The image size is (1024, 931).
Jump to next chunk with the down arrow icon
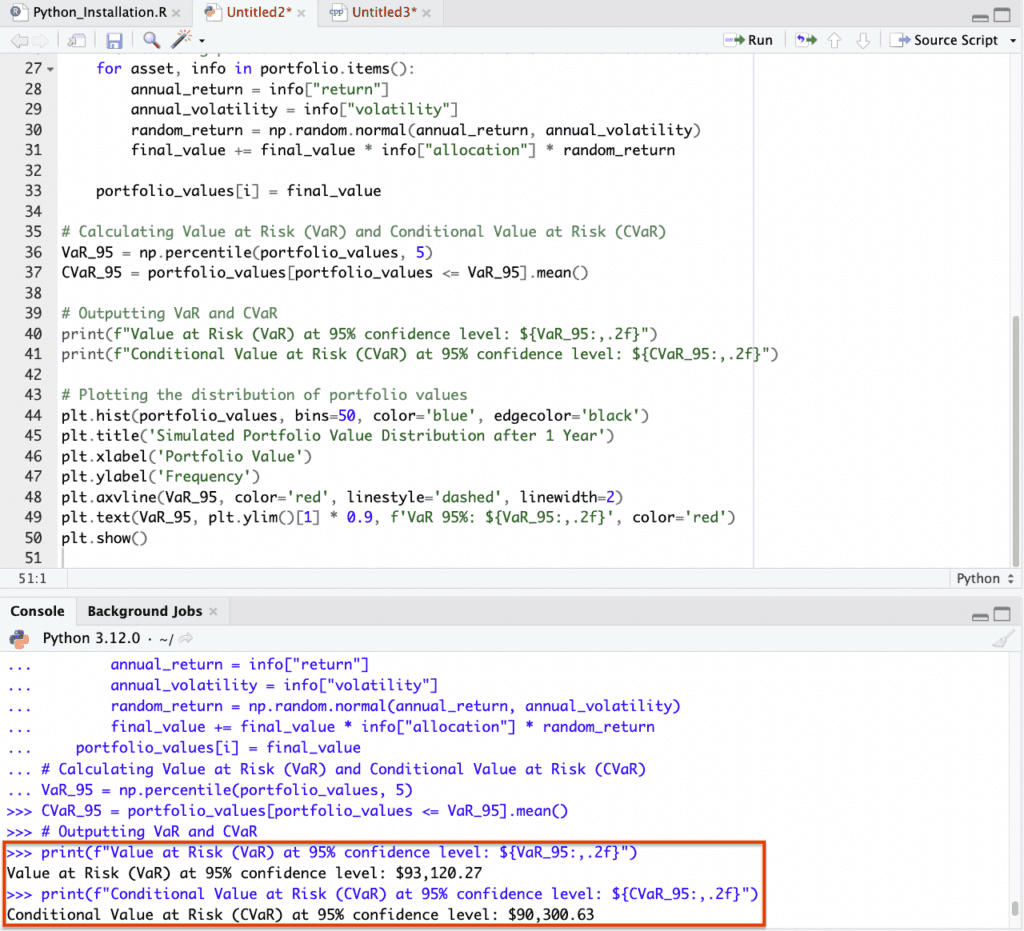coord(863,40)
